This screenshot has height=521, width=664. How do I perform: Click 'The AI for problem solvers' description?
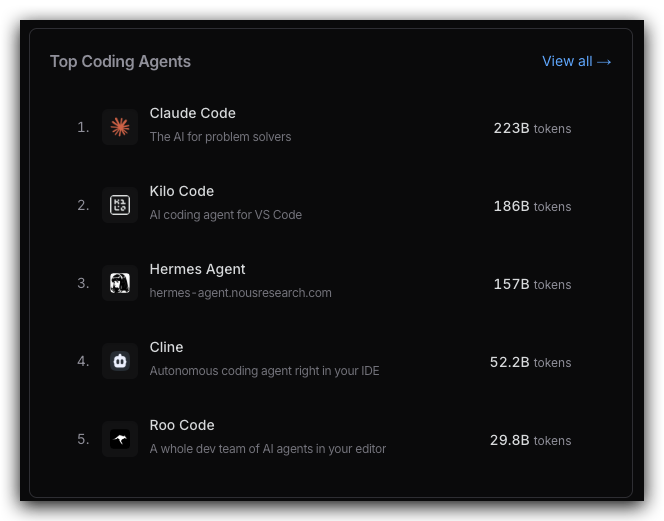tap(220, 137)
